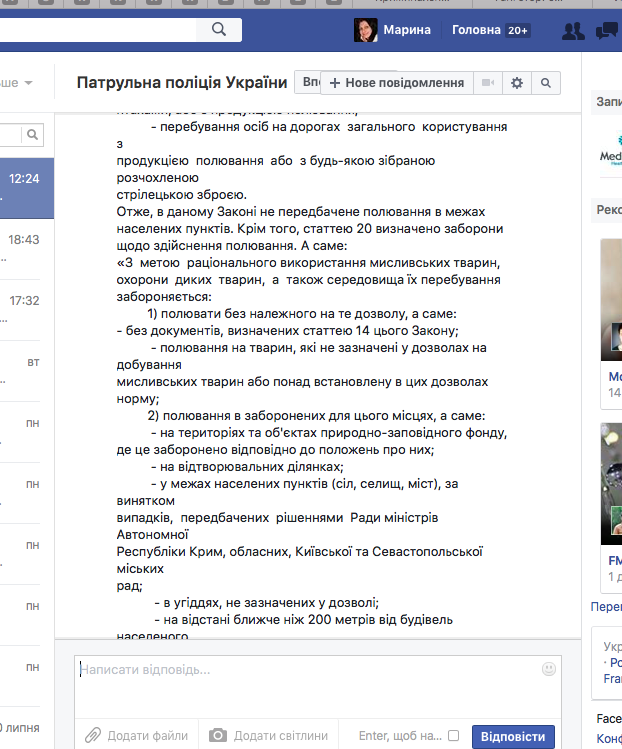
Task: Select the conversation from 12:24
Action: [x=27, y=188]
